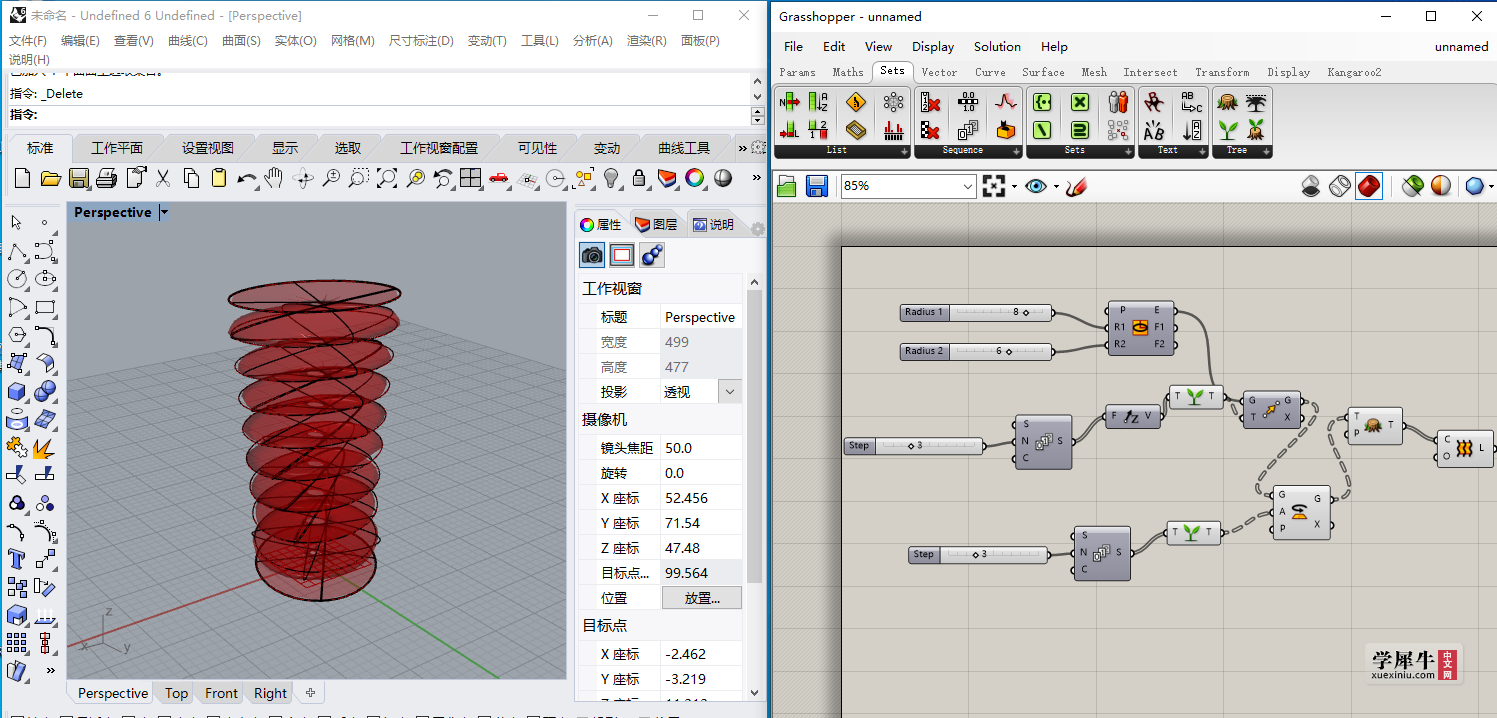Expand more Rhino toolbar tabs chevron

(742, 148)
